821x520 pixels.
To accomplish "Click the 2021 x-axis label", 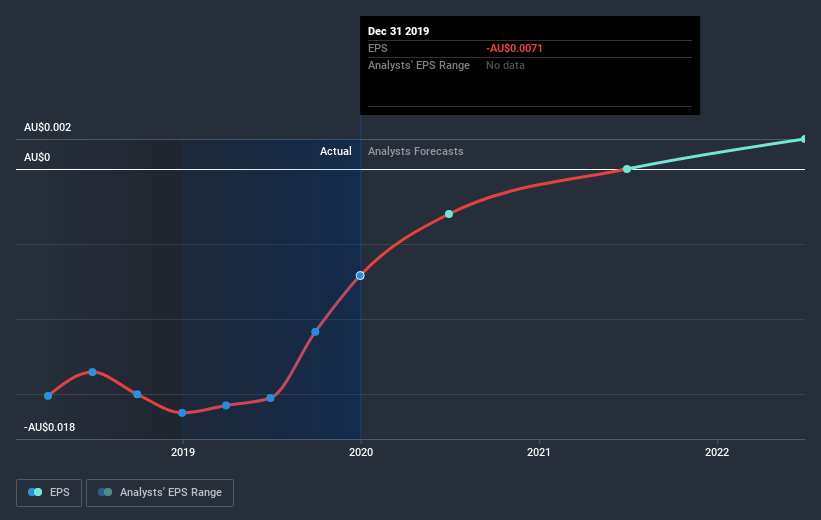I will (x=539, y=452).
